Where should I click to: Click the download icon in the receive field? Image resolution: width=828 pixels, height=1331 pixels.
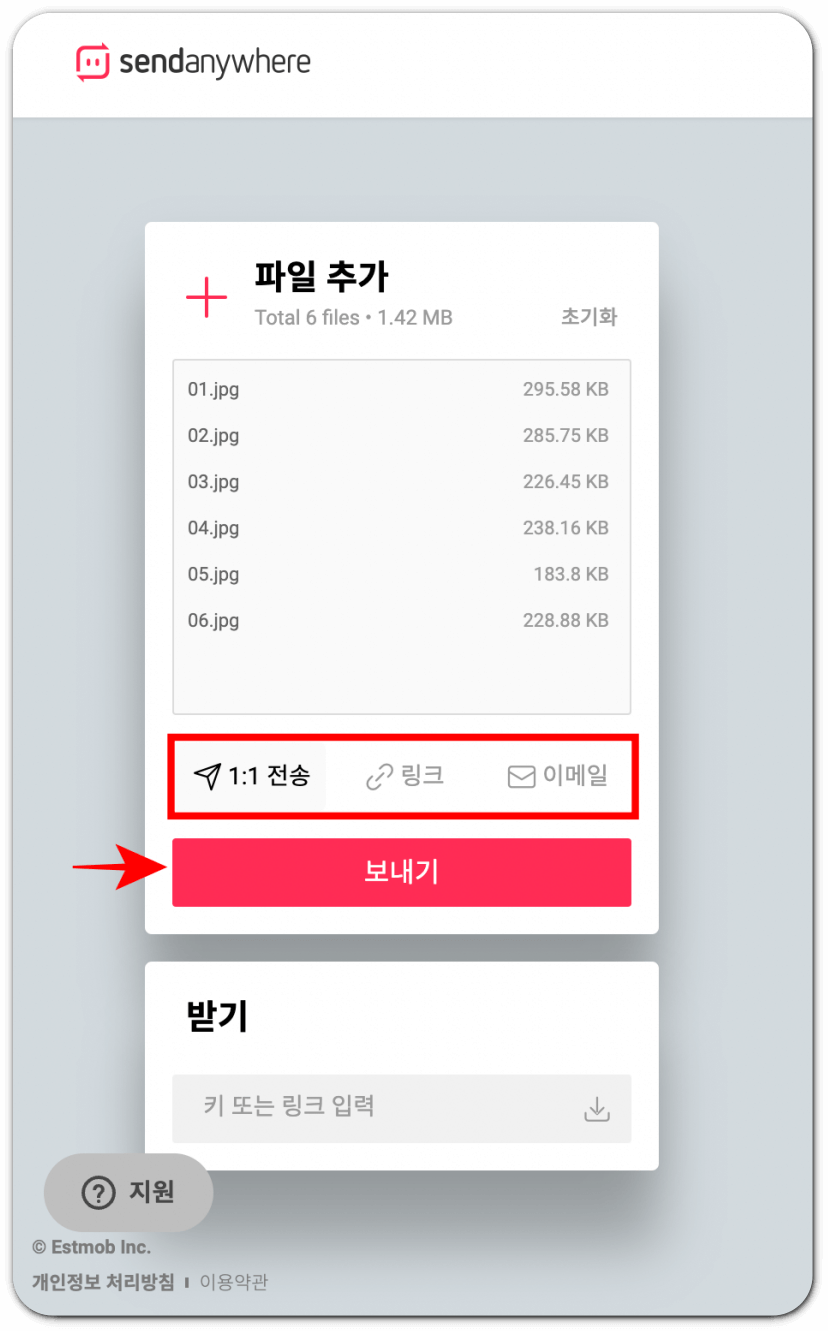[x=597, y=1109]
